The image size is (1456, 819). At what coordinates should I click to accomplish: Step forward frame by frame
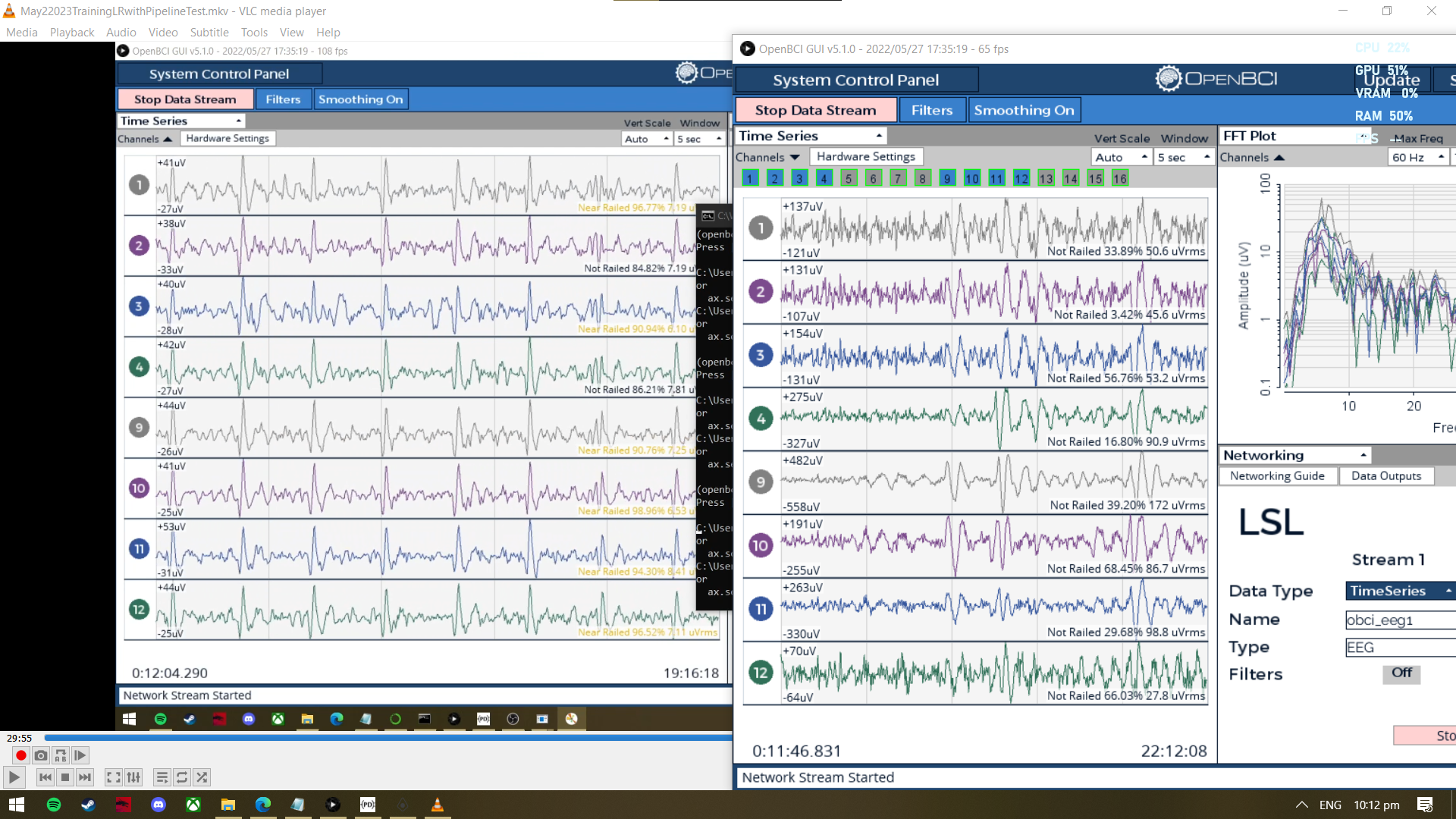click(x=80, y=755)
